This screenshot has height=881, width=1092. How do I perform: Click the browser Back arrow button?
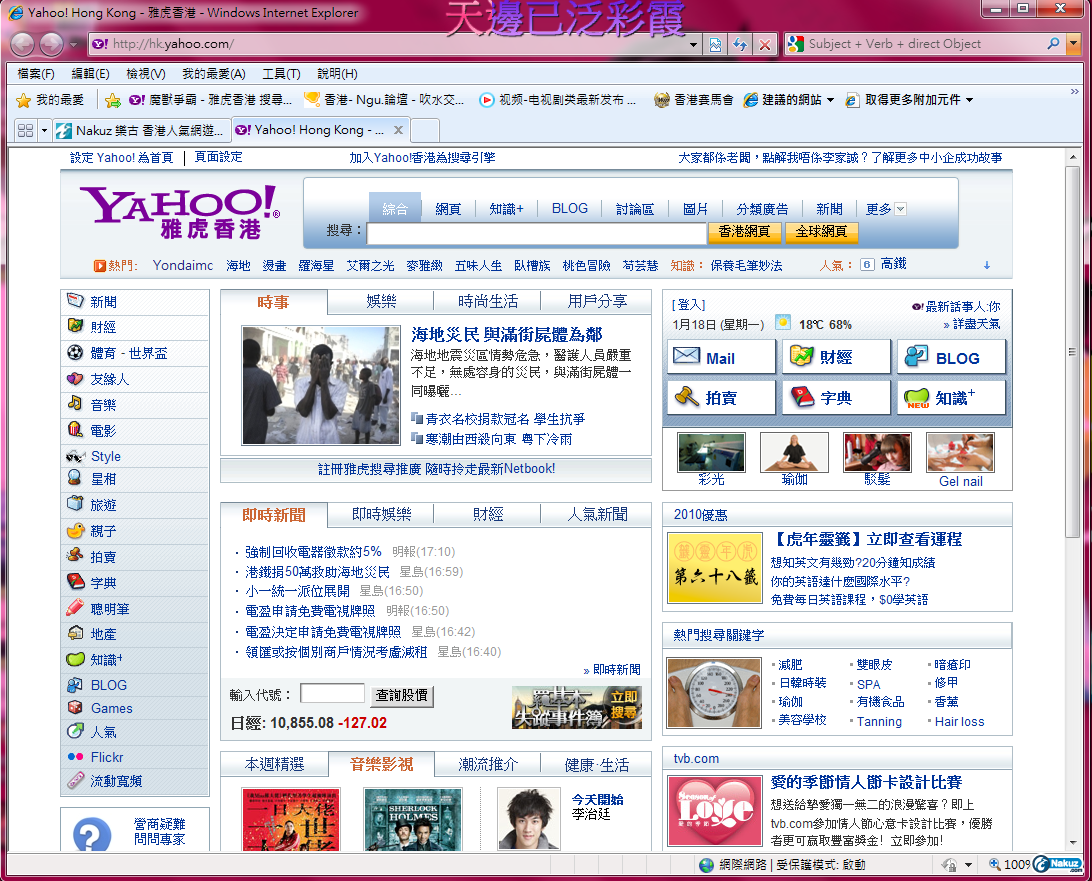[x=22, y=44]
